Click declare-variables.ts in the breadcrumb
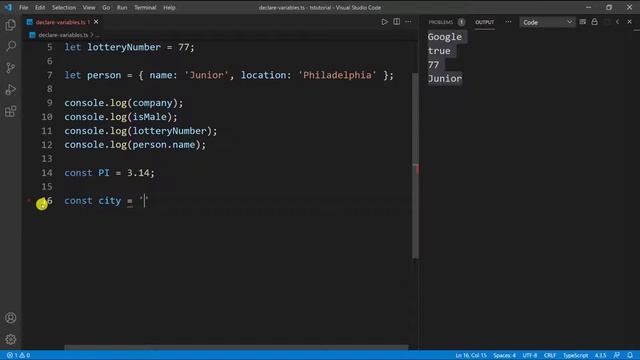The image size is (640, 360). pyautogui.click(x=63, y=35)
